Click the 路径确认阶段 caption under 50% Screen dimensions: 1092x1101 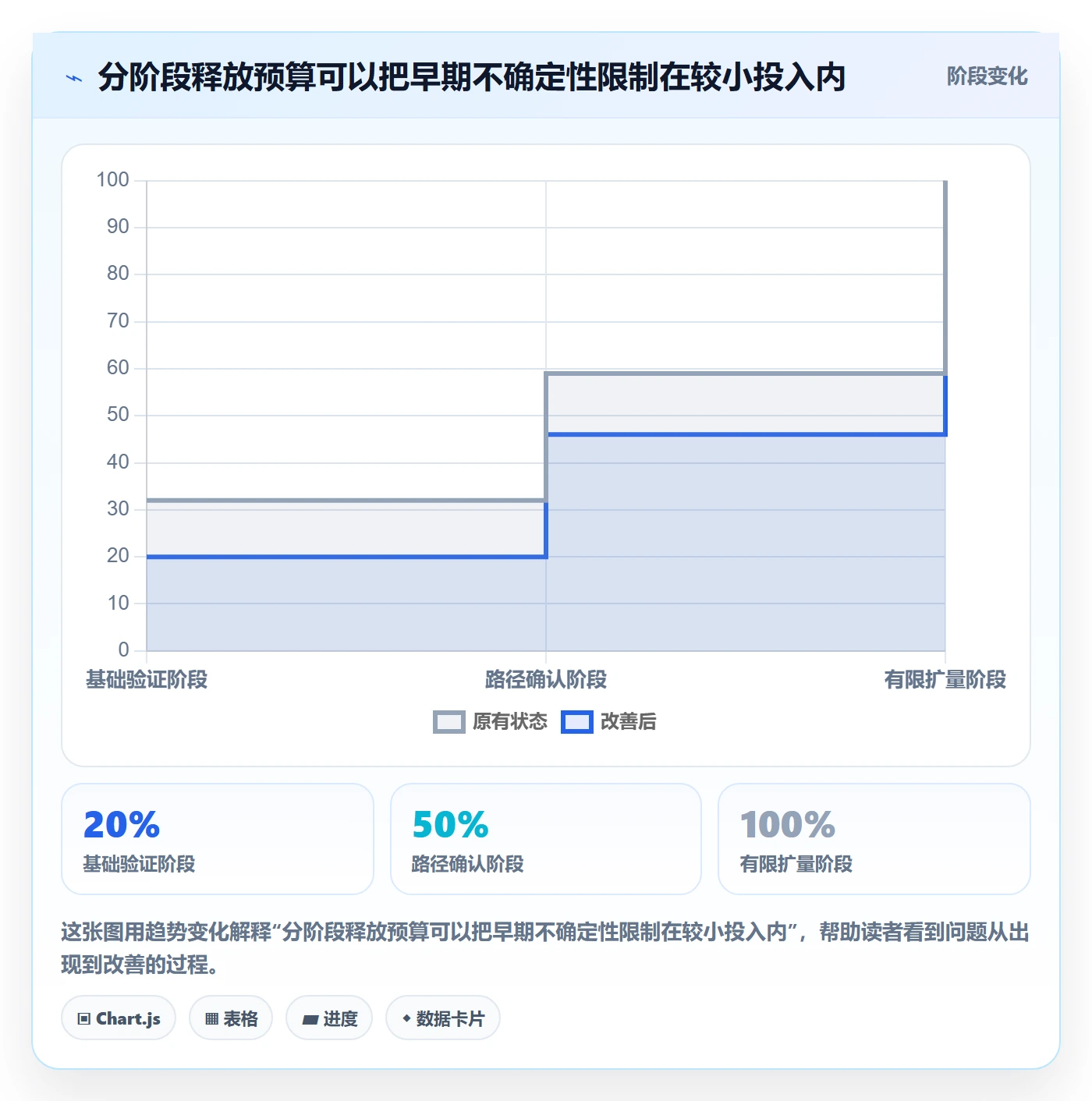coord(468,864)
